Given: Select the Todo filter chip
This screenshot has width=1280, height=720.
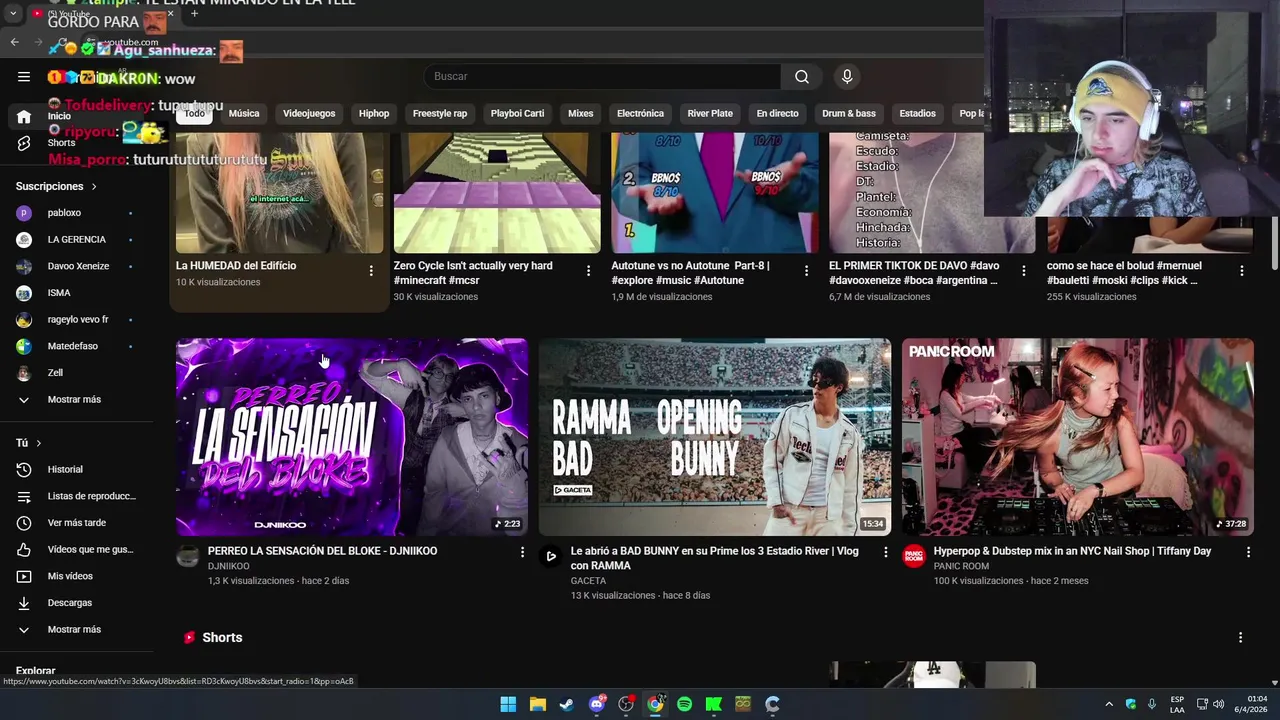Looking at the screenshot, I should tap(194, 114).
